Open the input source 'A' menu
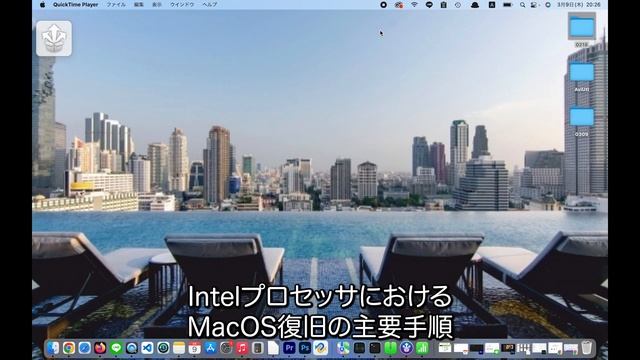 492,5
